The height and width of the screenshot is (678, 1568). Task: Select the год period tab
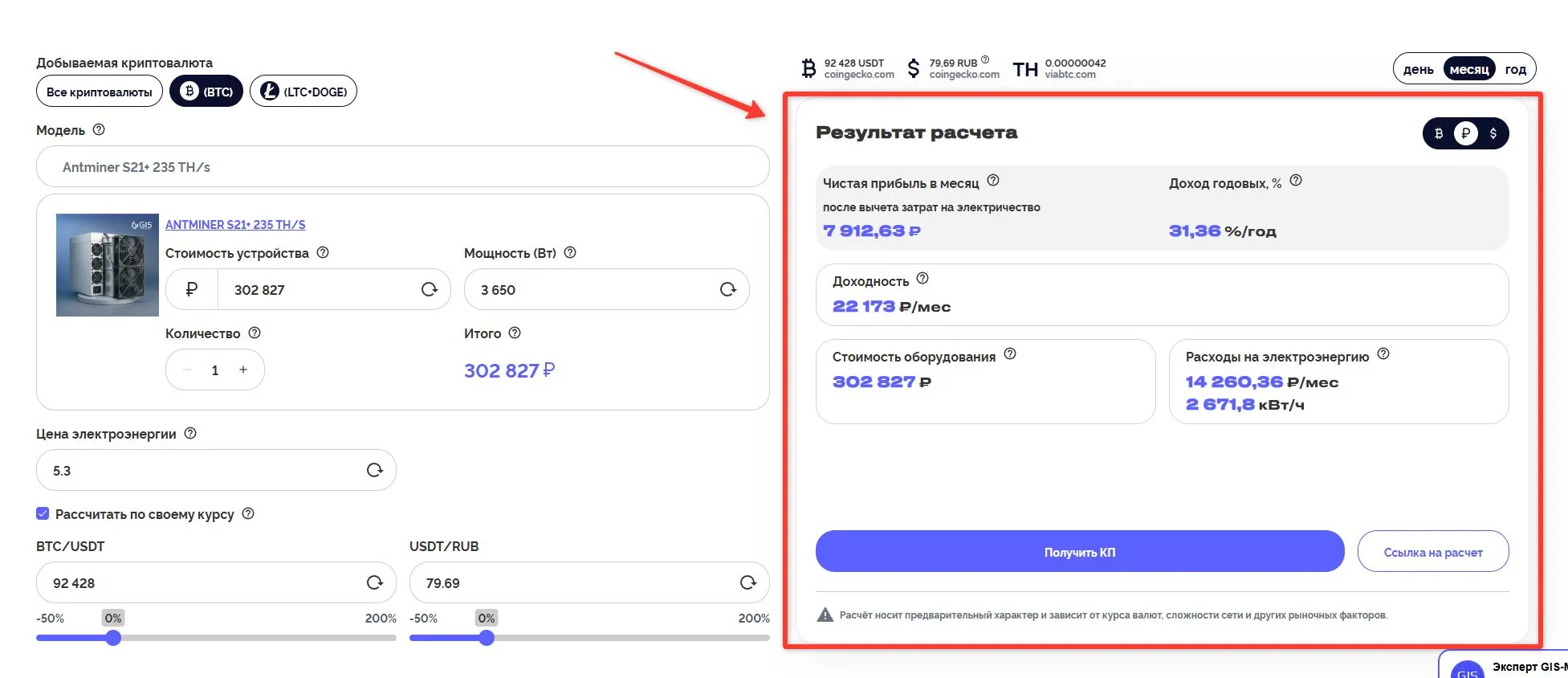coord(1516,70)
